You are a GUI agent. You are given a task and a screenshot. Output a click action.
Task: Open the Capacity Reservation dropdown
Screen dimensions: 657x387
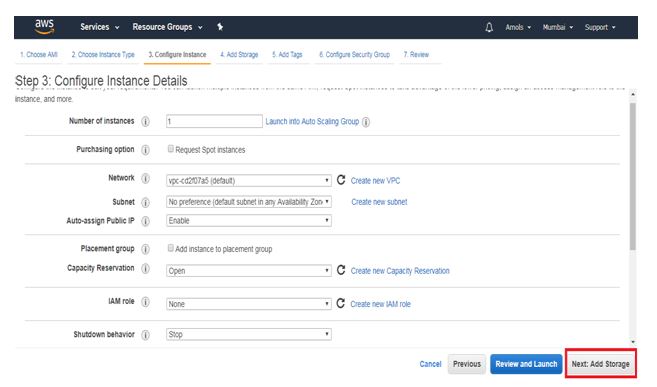(x=249, y=271)
